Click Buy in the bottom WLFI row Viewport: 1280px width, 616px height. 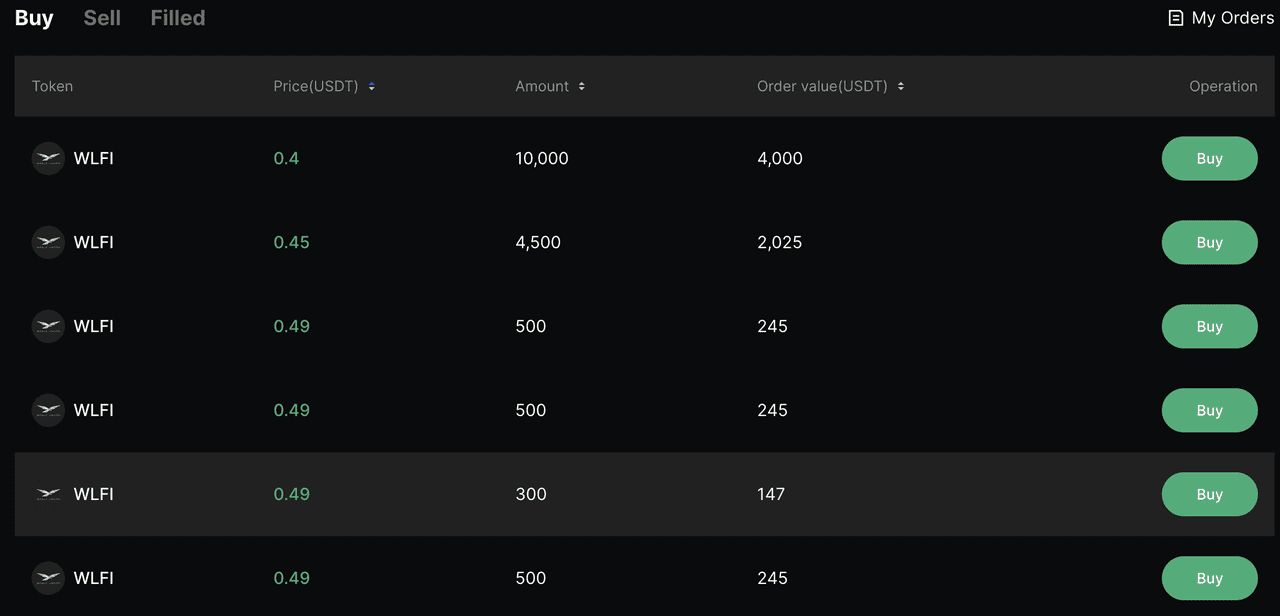1209,578
